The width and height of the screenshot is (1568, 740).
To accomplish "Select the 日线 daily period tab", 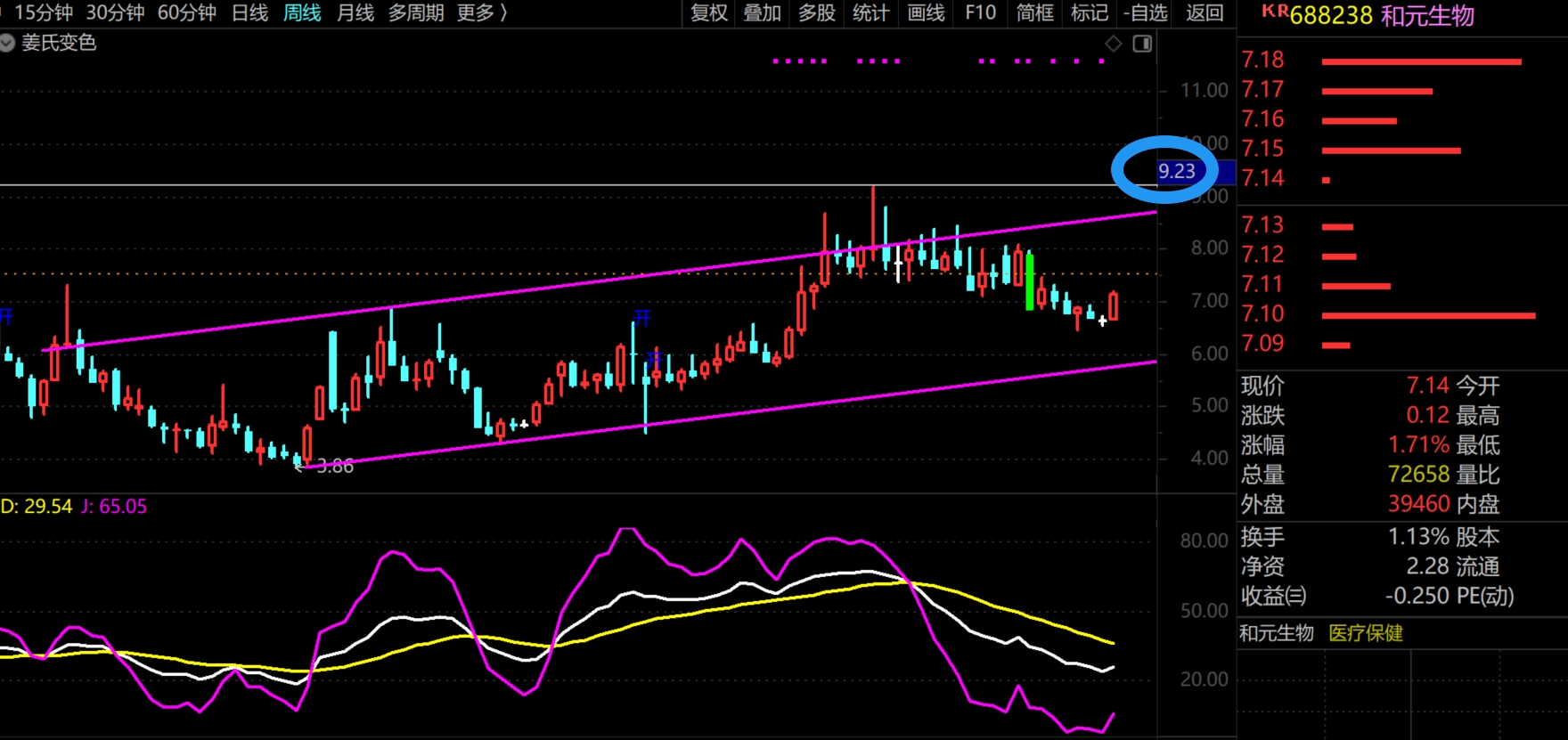I will coord(249,12).
